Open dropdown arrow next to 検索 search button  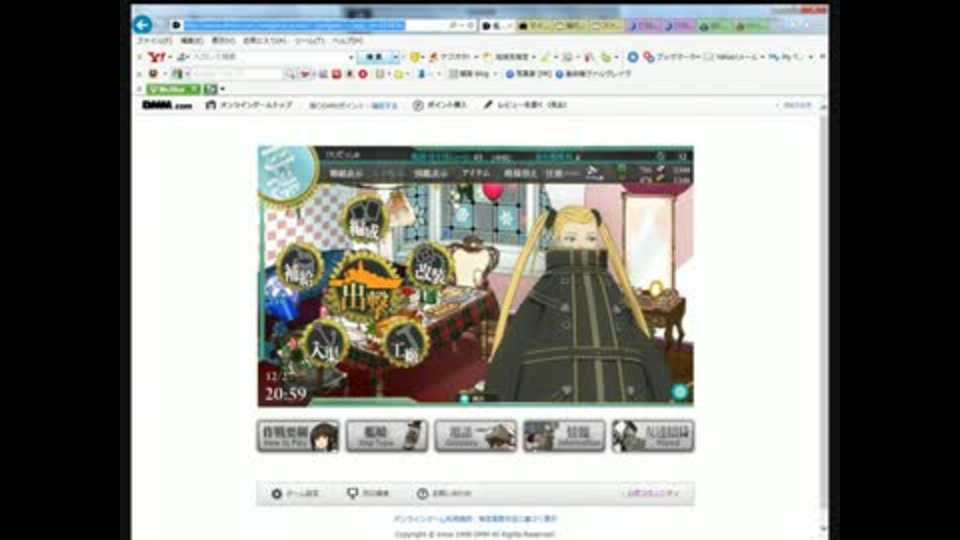396,57
